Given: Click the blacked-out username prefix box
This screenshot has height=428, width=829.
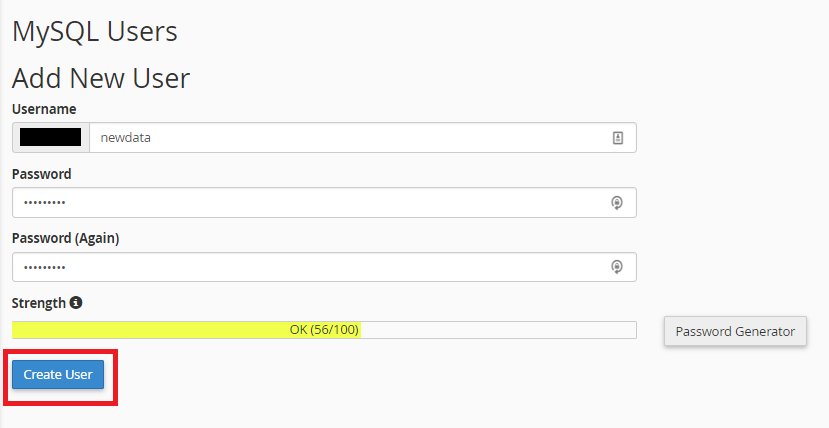Looking at the screenshot, I should coord(51,137).
